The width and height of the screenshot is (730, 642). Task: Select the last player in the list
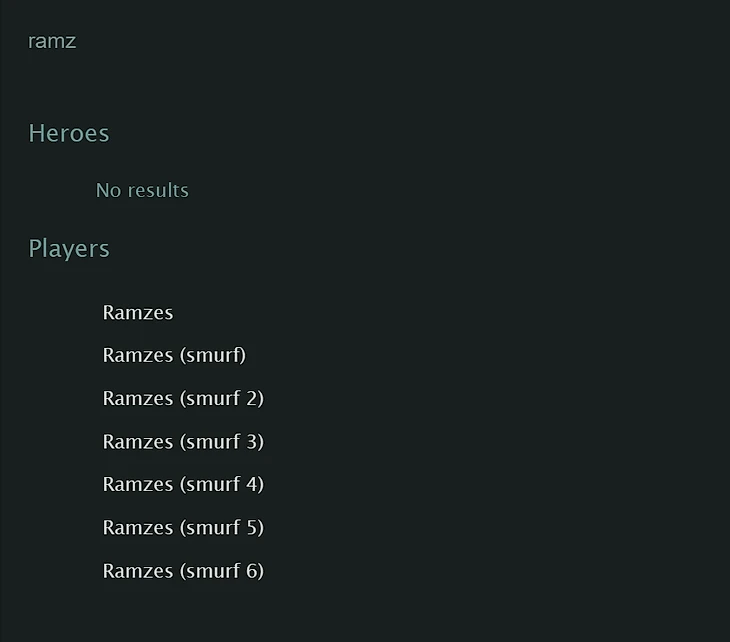183,571
